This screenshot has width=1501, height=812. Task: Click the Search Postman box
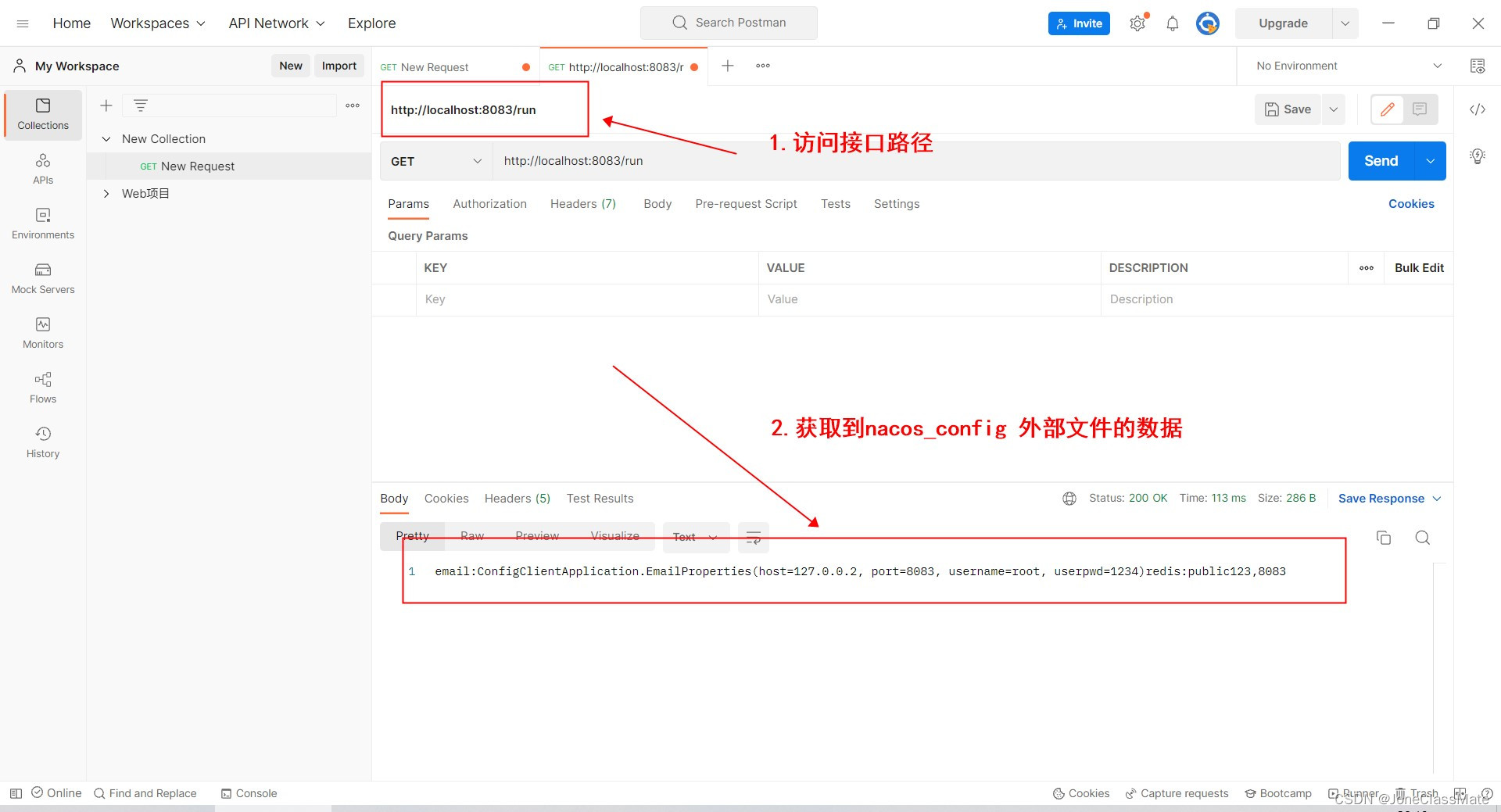click(x=729, y=23)
